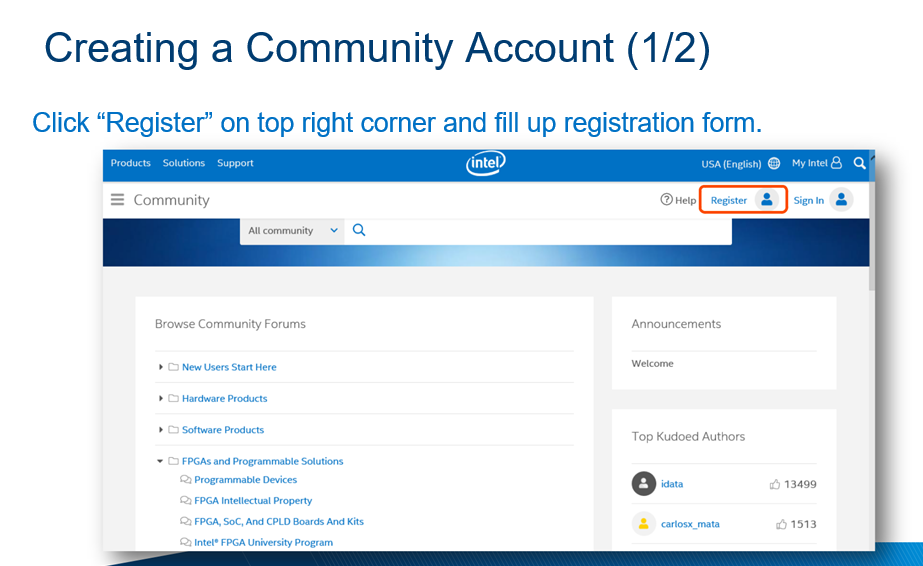Click the FPGA, SoC, And CPLD Boards bubble icon

pyautogui.click(x=185, y=521)
